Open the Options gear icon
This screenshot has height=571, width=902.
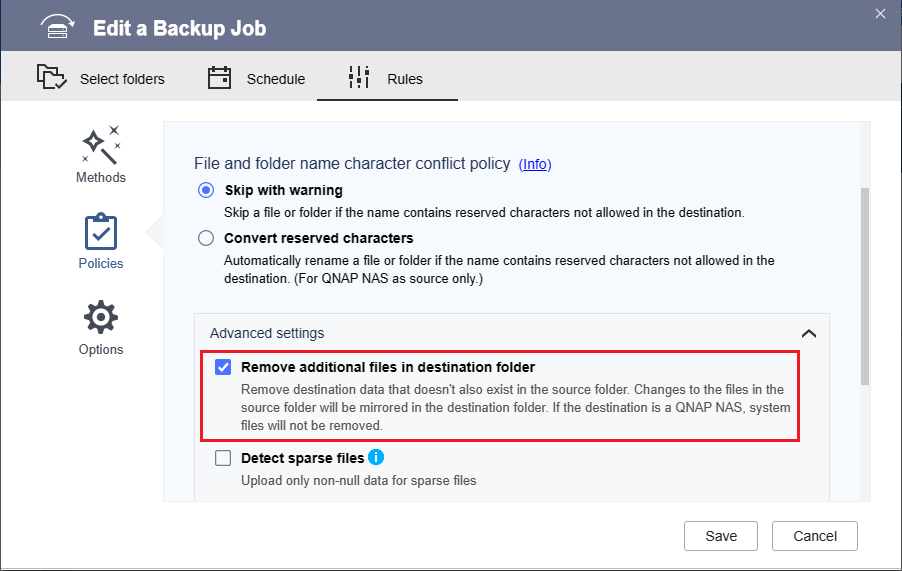pyautogui.click(x=101, y=317)
